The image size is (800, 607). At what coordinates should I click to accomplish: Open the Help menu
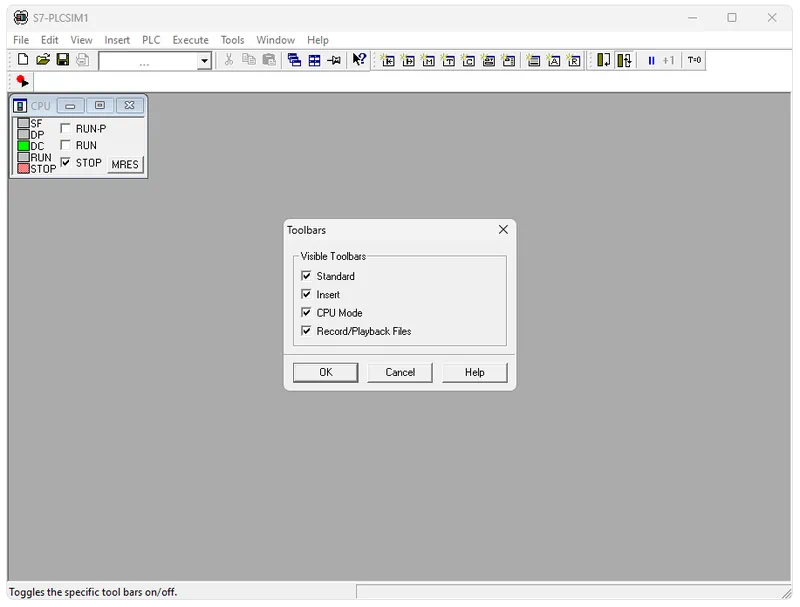[x=317, y=40]
